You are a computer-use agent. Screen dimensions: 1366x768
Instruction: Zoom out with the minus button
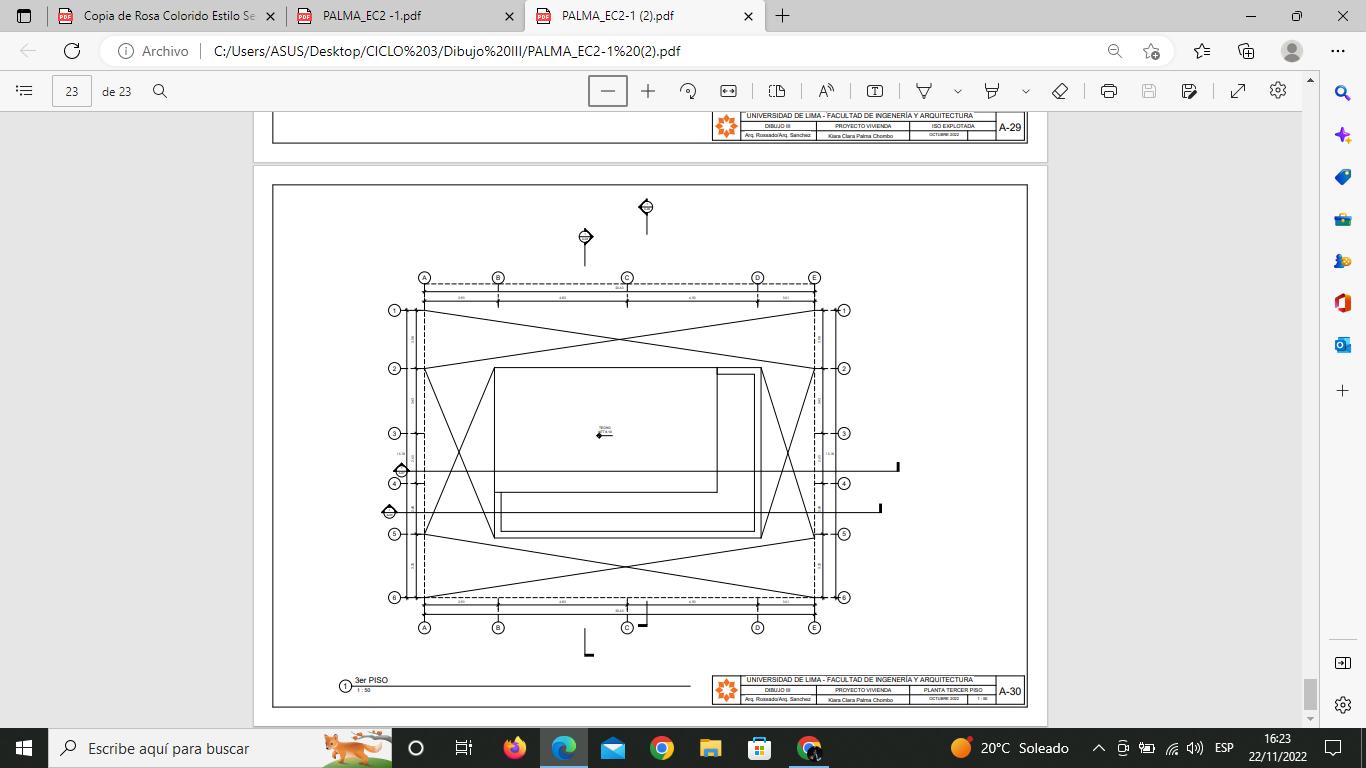(608, 91)
